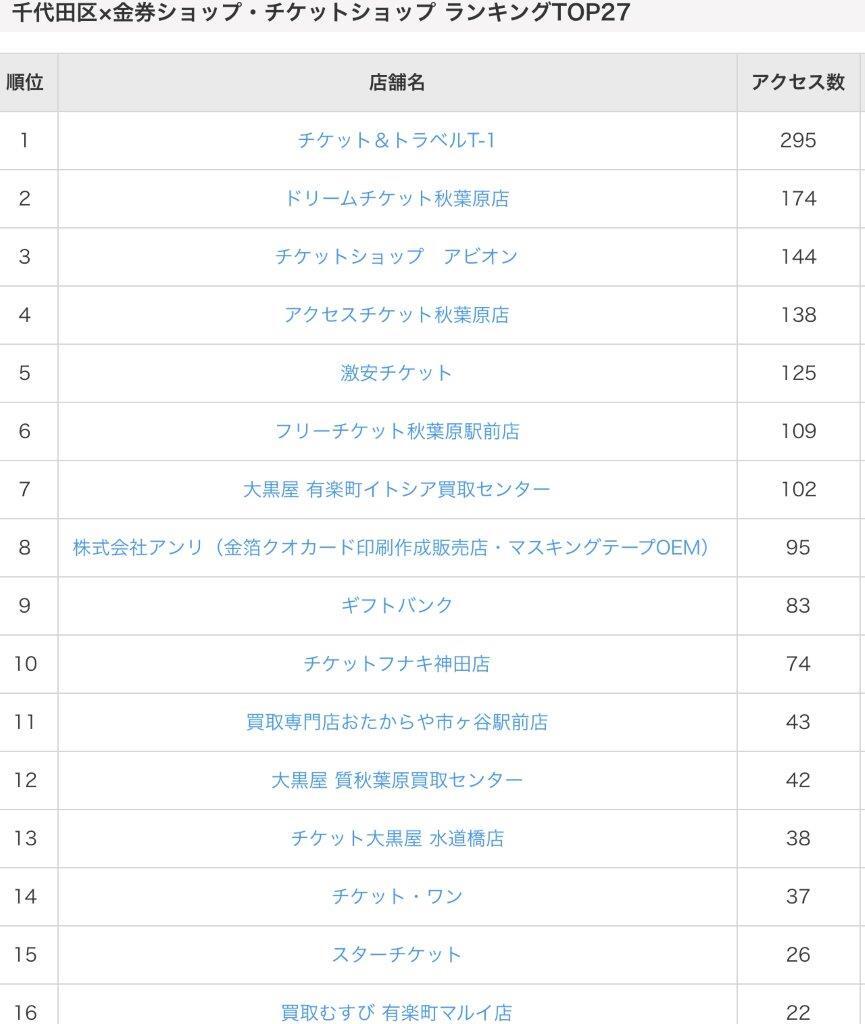The width and height of the screenshot is (865, 1024).
Task: Click 大黒屋 有楽町イトシア買取センター link
Action: [396, 489]
